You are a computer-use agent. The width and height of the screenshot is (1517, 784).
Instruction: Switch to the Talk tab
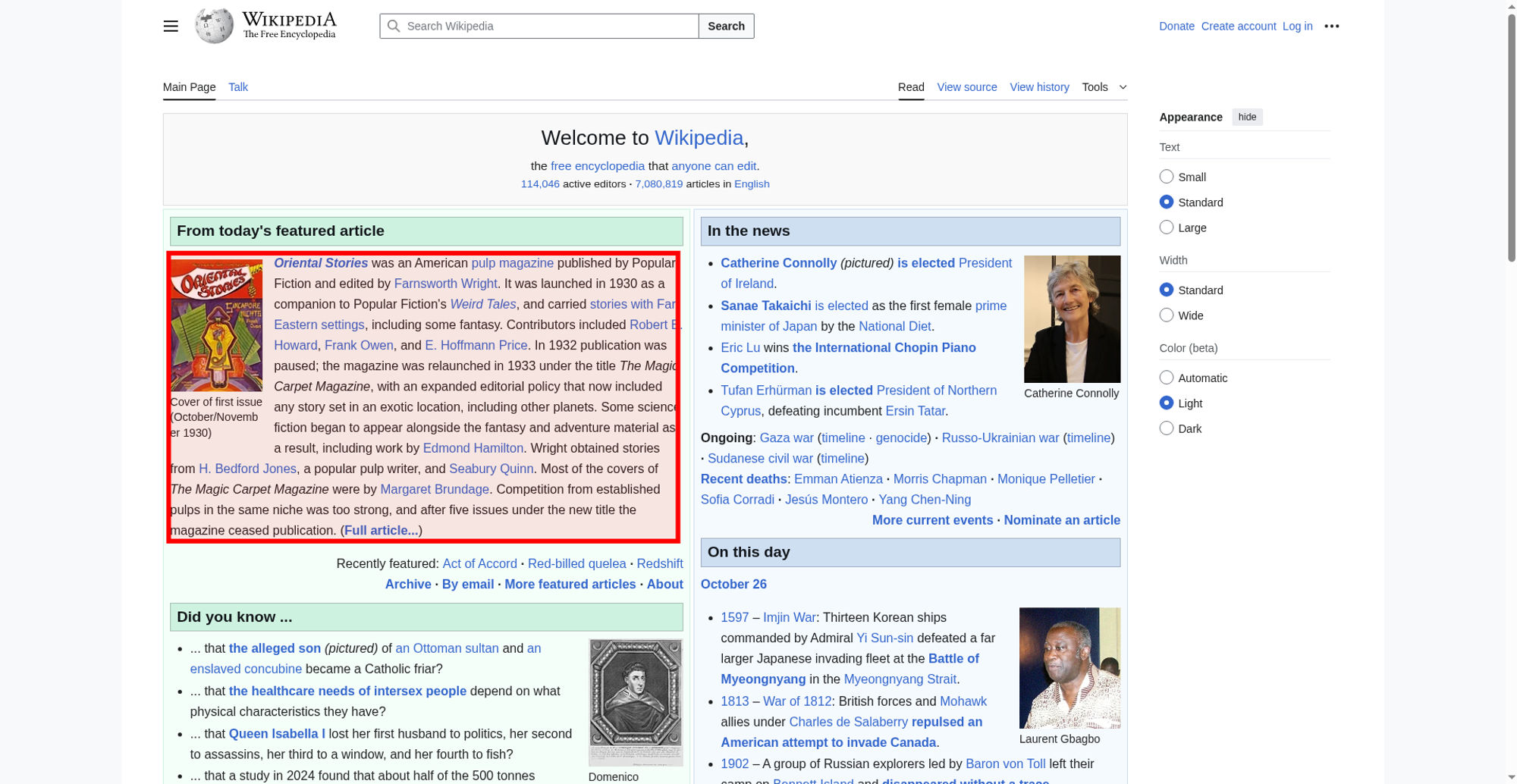[x=238, y=87]
